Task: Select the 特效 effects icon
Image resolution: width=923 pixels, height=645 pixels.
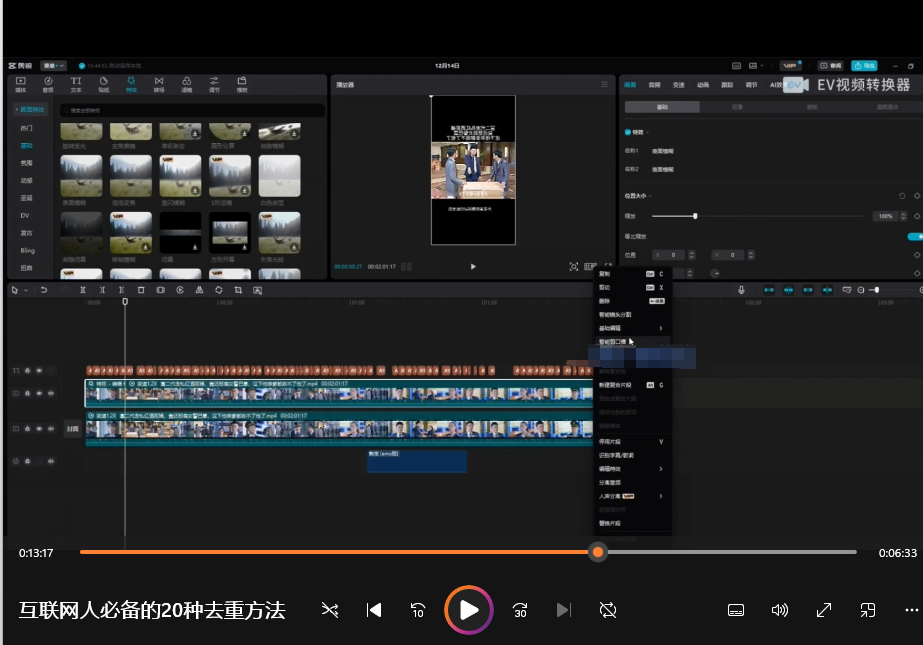Action: pyautogui.click(x=131, y=84)
